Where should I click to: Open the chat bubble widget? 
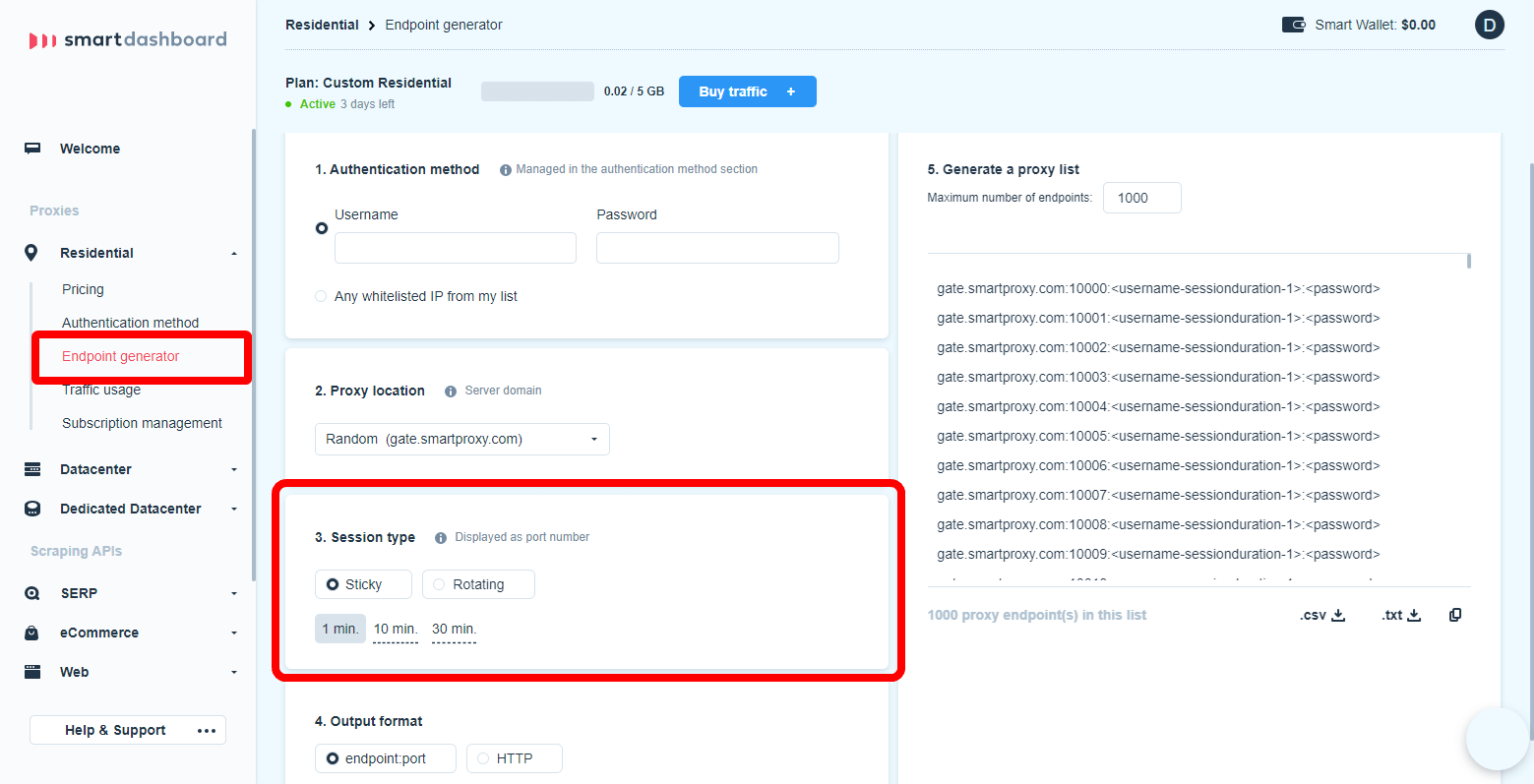point(1499,738)
